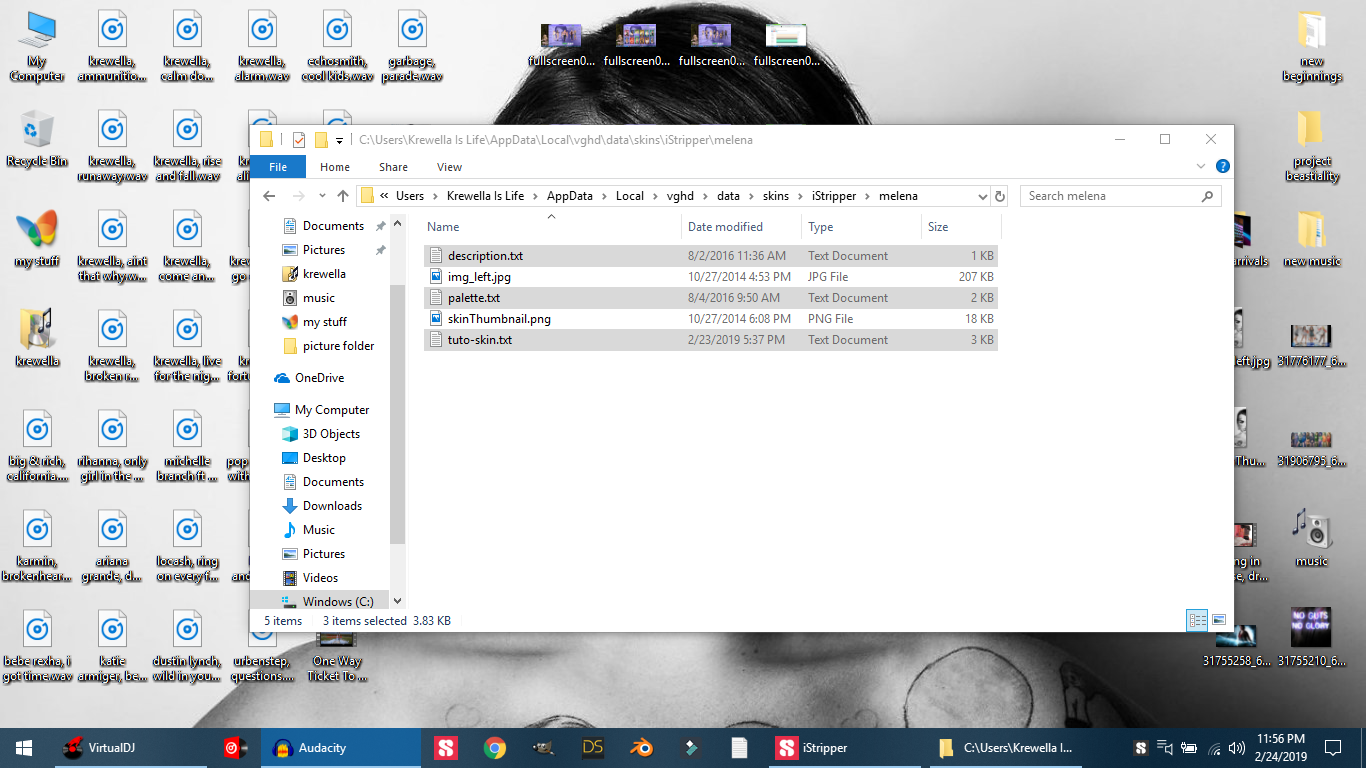Image resolution: width=1366 pixels, height=768 pixels.
Task: Go back with the Back arrow
Action: [269, 196]
